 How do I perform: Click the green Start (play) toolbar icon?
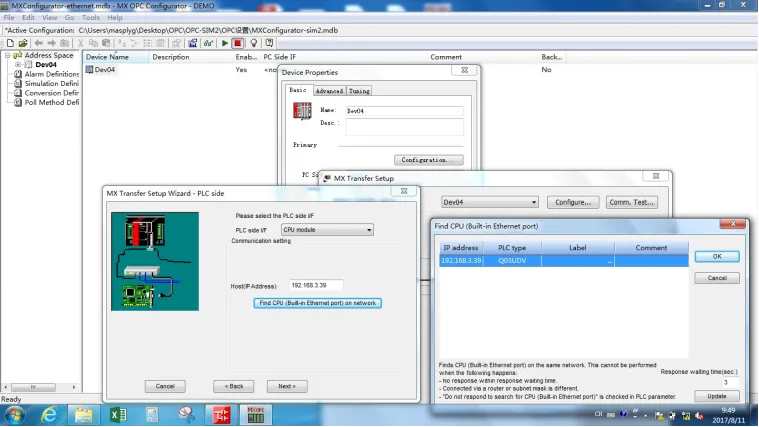coord(225,43)
